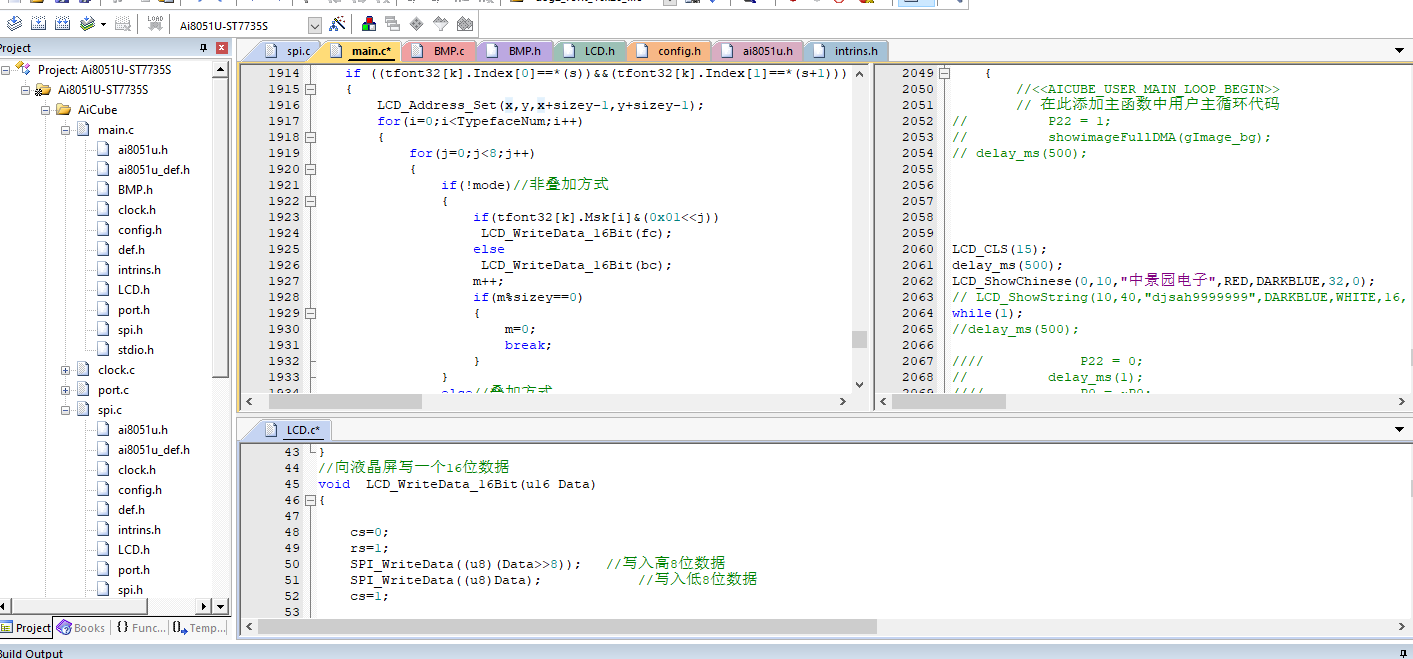Collapse code fold at line 1929
This screenshot has height=659, width=1413.
(x=311, y=313)
